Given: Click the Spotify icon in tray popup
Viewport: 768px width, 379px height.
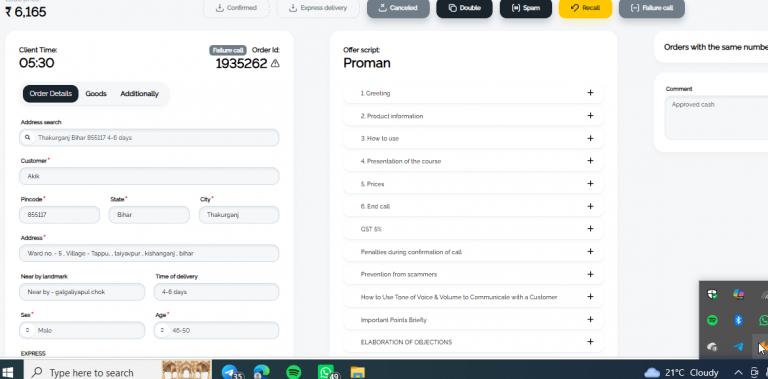Looking at the screenshot, I should click(x=712, y=320).
